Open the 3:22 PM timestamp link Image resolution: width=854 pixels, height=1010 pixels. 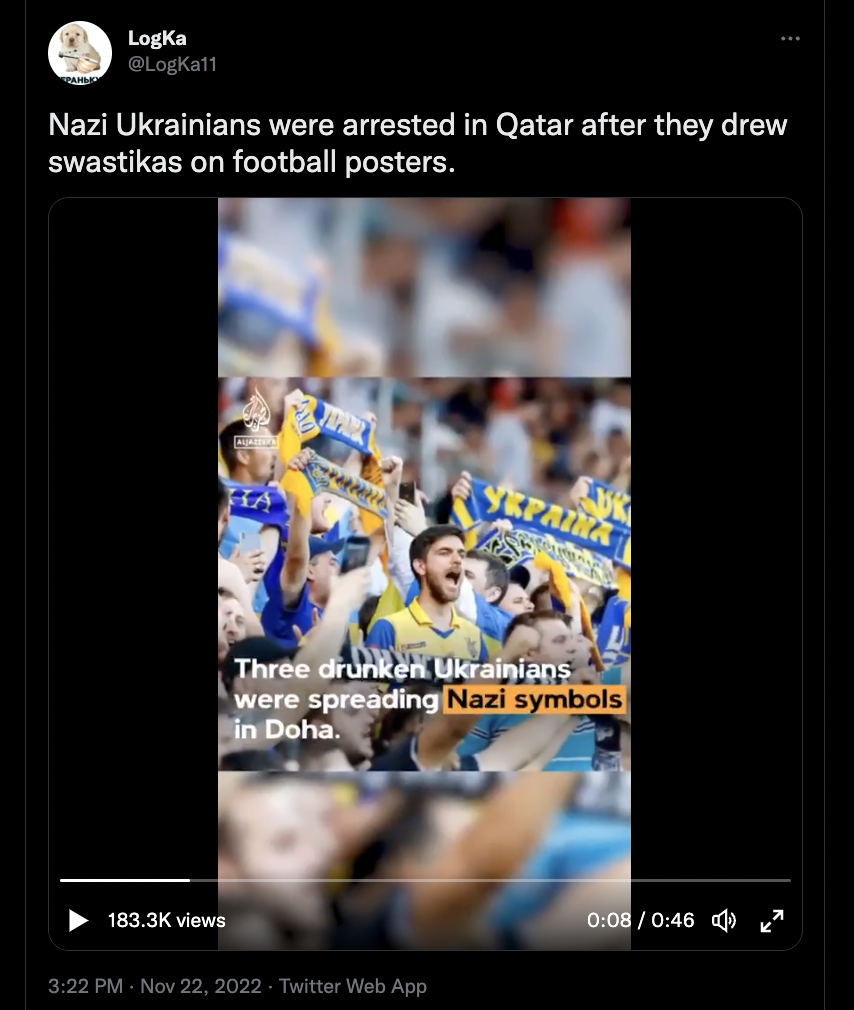click(x=85, y=986)
